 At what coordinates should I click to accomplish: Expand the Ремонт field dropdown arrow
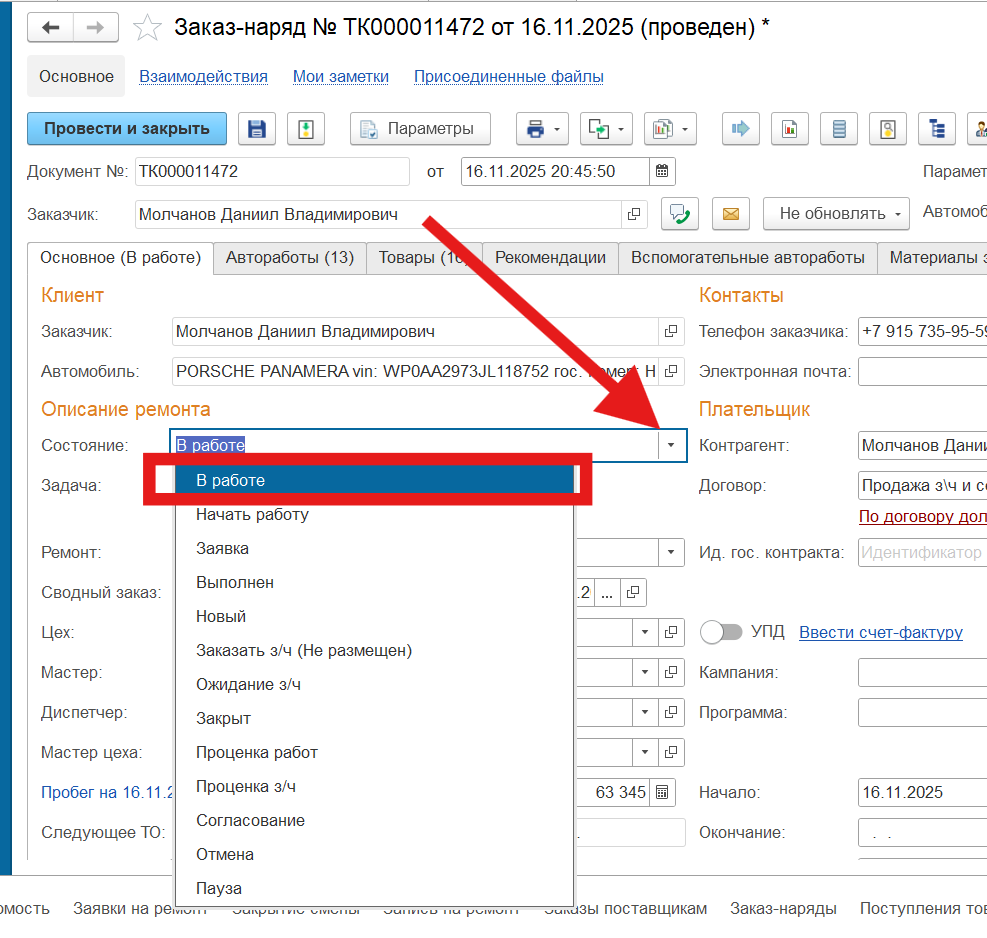tap(670, 552)
